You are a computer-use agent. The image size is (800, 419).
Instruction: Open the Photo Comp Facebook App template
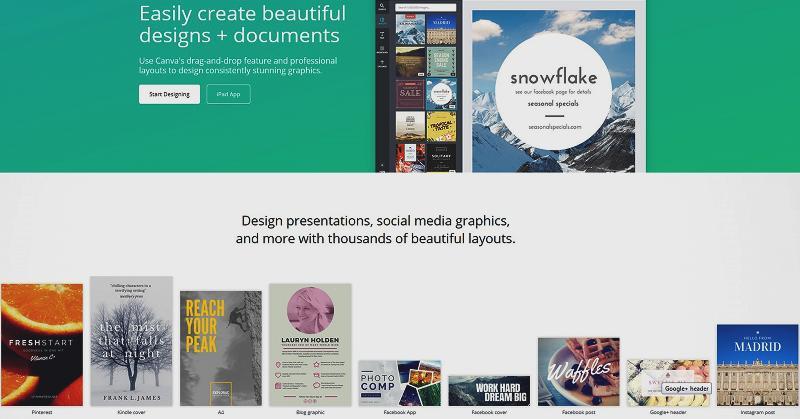(400, 383)
